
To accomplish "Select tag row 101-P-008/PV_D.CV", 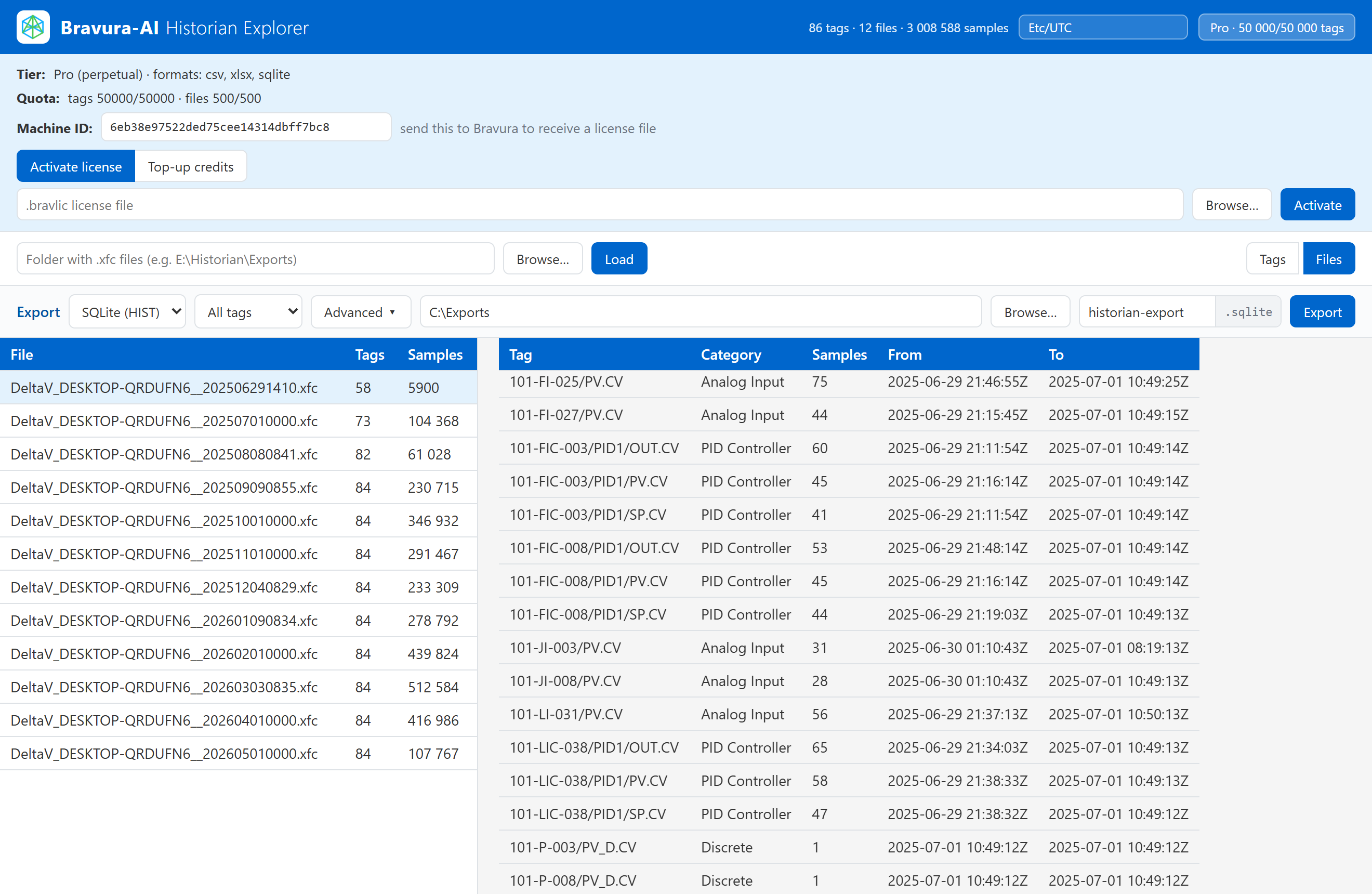I will tap(849, 880).
